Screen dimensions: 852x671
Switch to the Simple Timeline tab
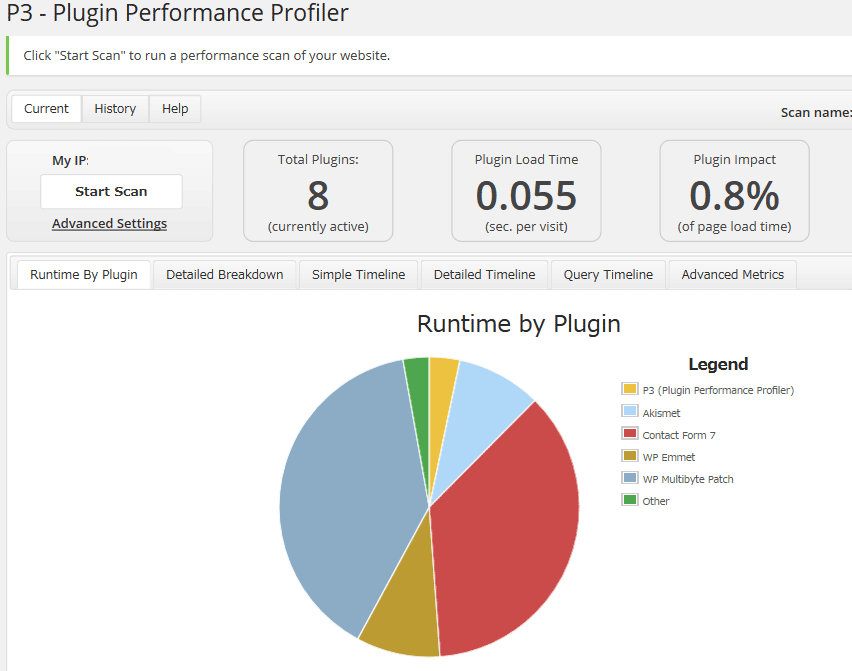click(x=358, y=275)
